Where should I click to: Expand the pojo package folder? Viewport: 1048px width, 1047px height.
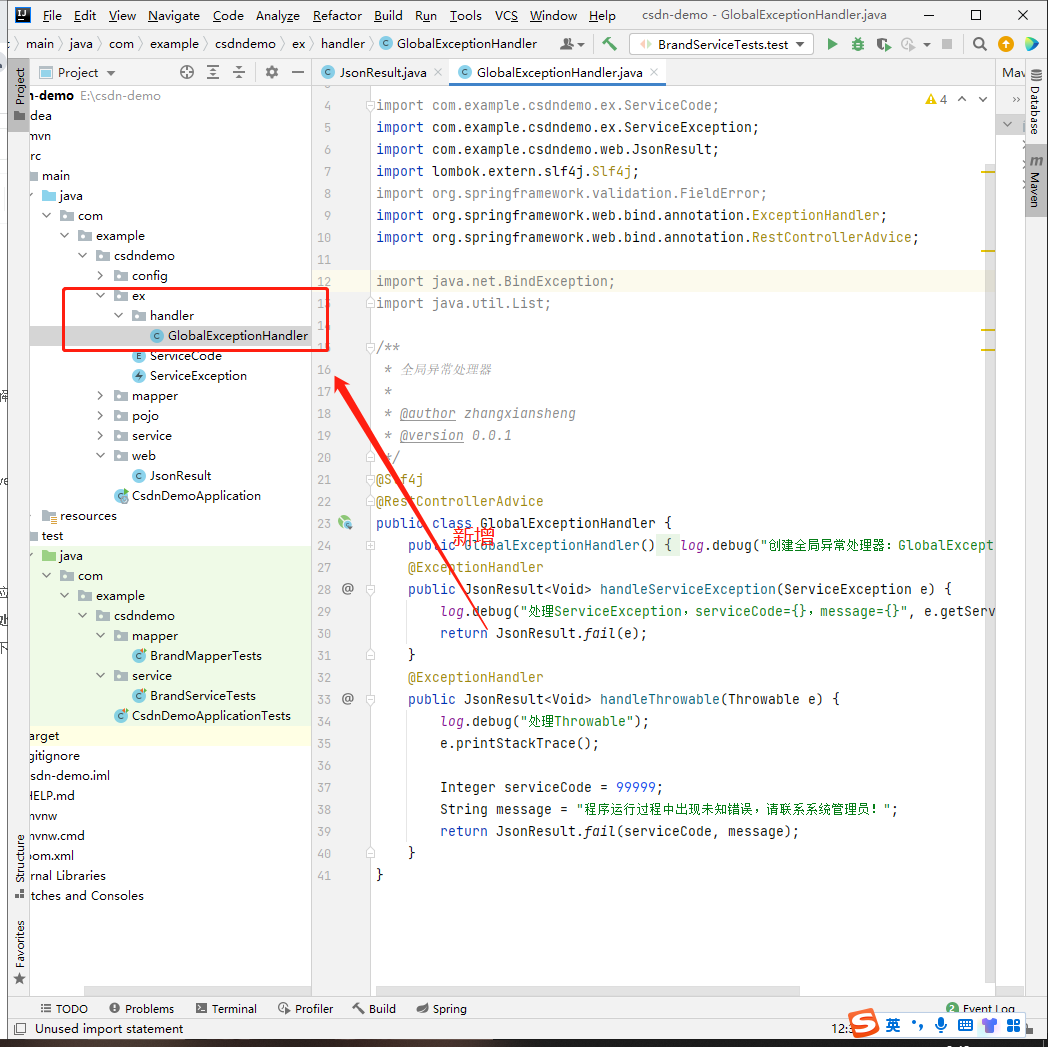[x=100, y=416]
